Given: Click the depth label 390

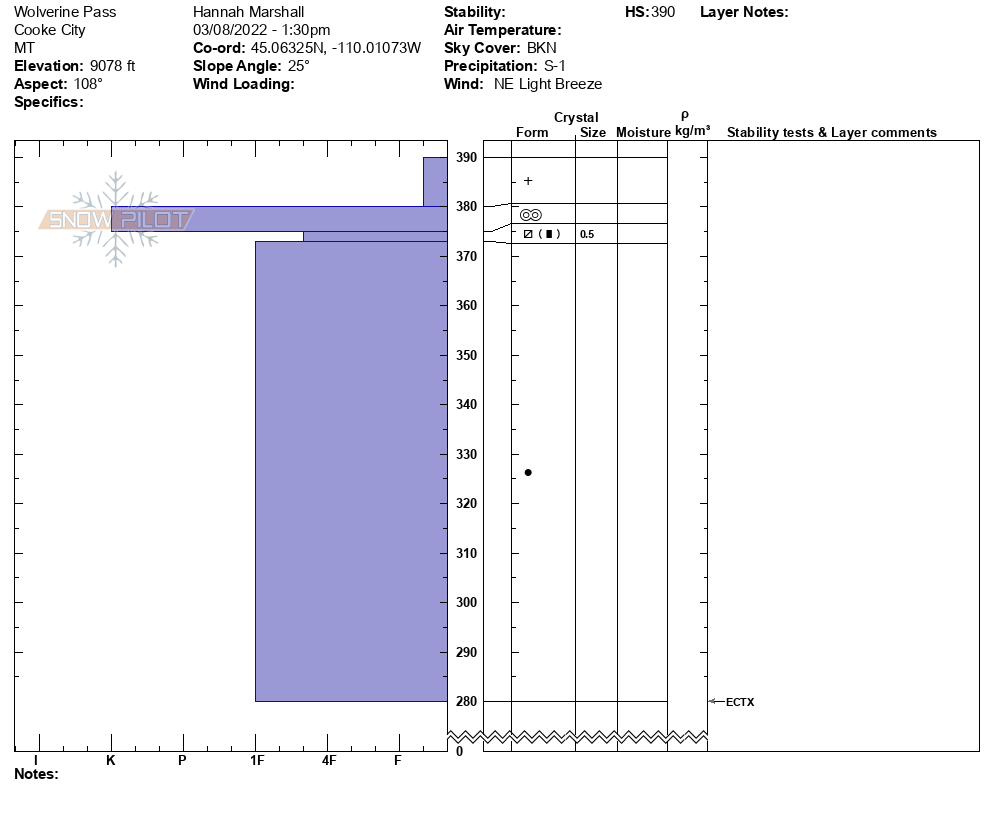Looking at the screenshot, I should [467, 157].
